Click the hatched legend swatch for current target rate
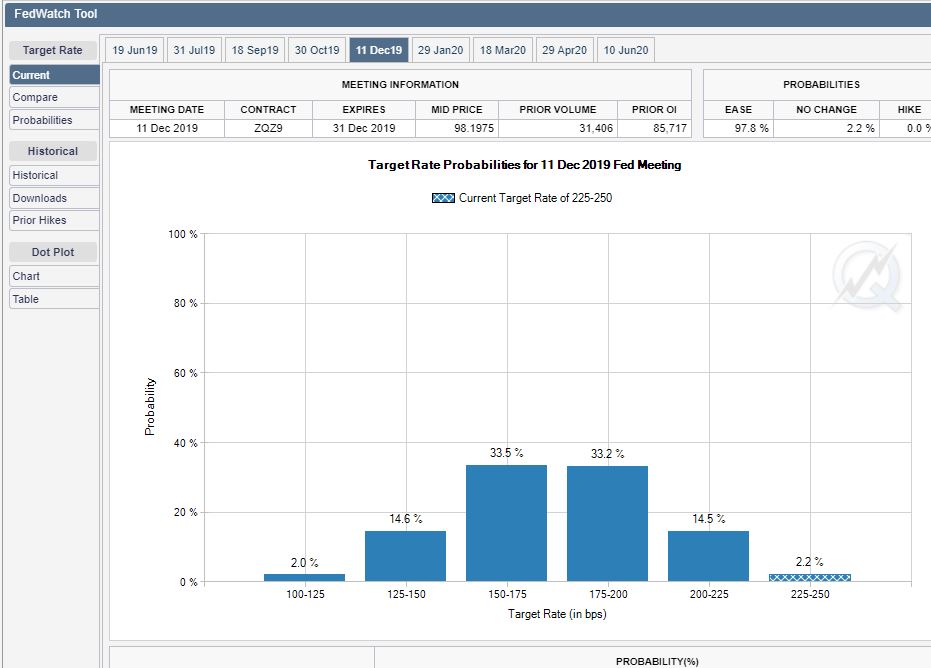Image resolution: width=931 pixels, height=668 pixels. point(443,198)
